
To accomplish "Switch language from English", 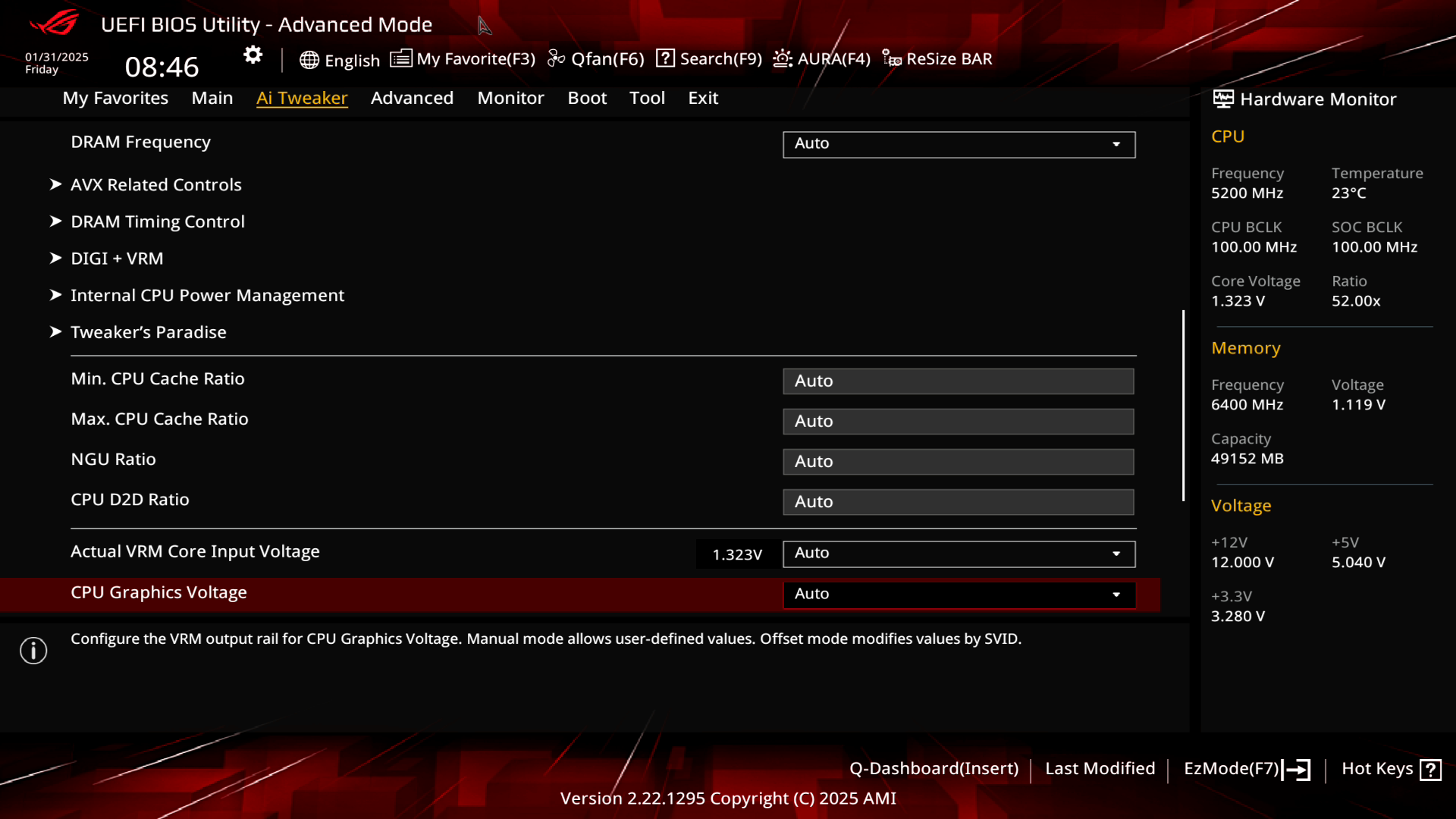I will coord(338,58).
